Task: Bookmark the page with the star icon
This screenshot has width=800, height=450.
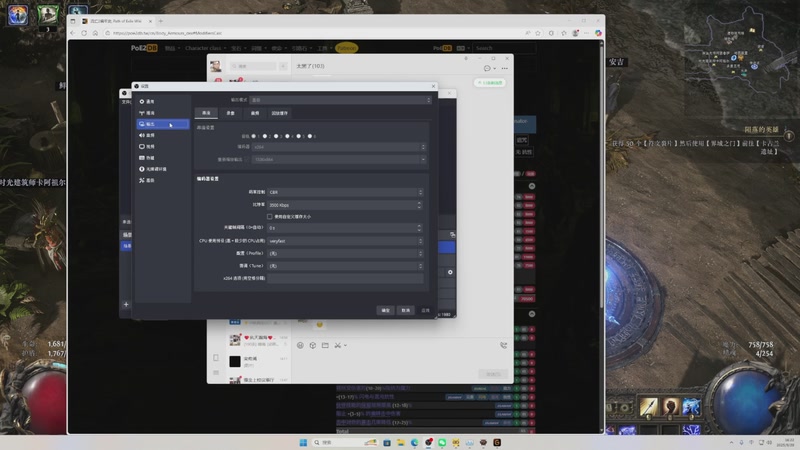Action: (x=538, y=33)
